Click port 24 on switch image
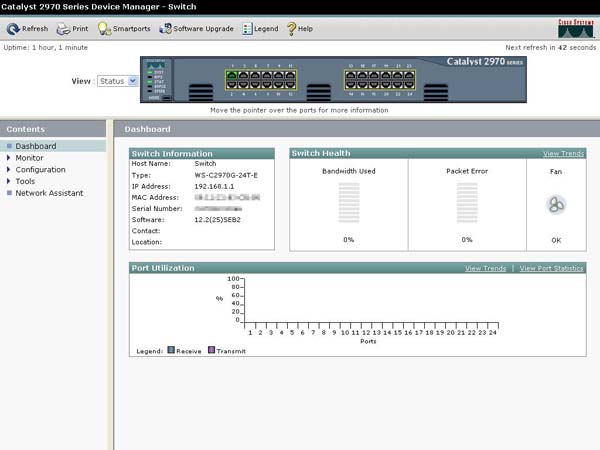The width and height of the screenshot is (600, 450). (x=409, y=84)
